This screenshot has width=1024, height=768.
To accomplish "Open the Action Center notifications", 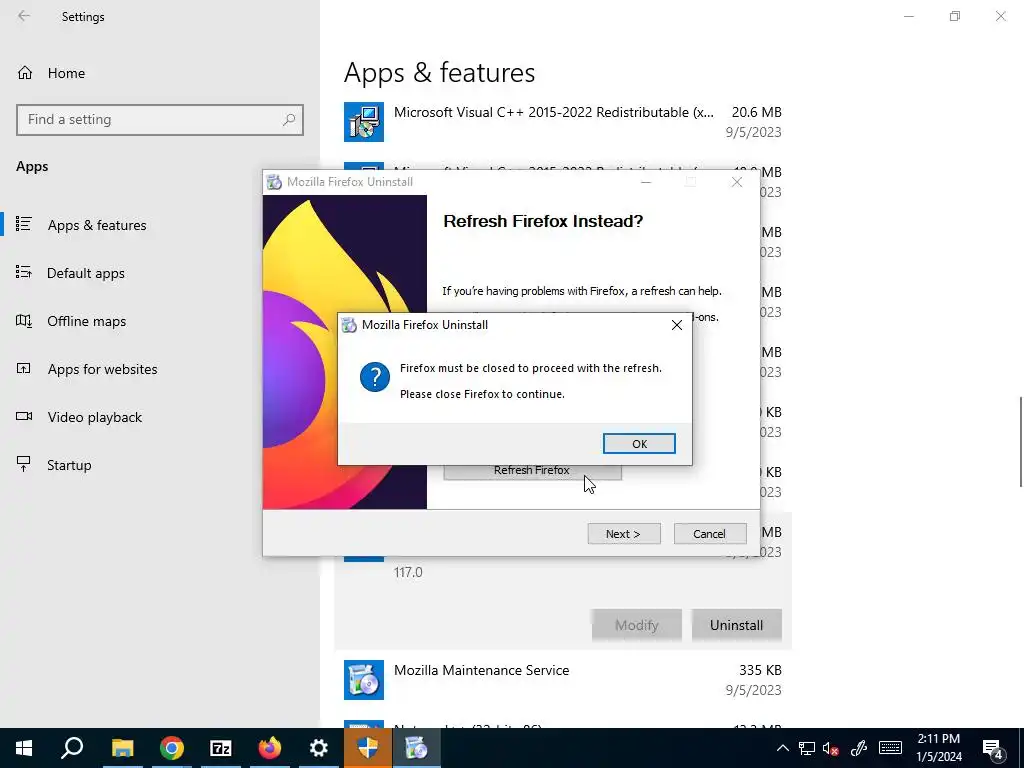I will [993, 749].
